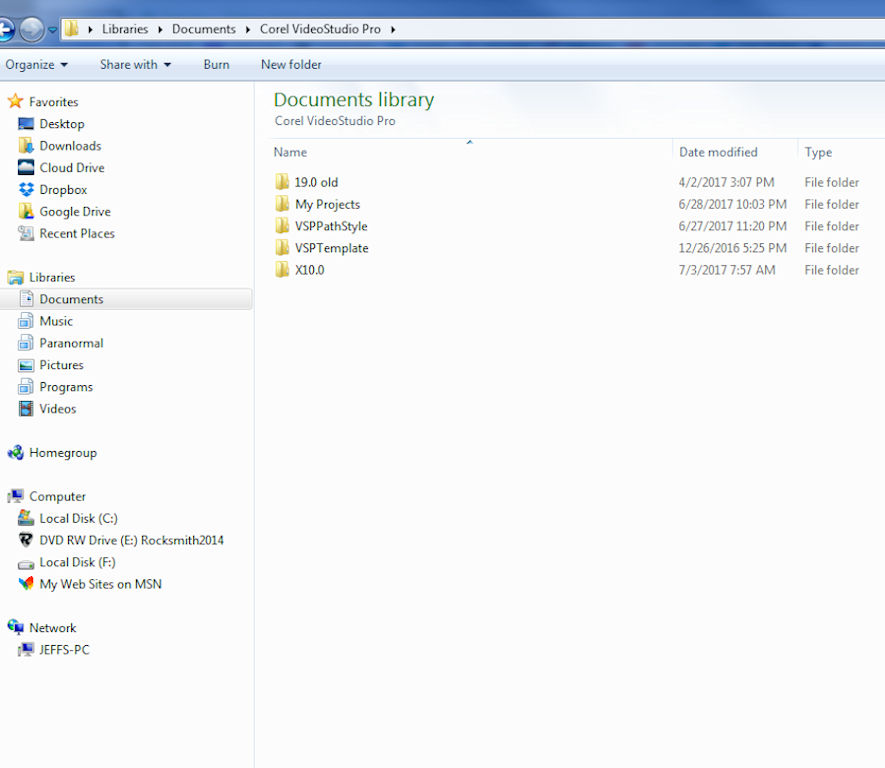885x768 pixels.
Task: Select the My Projects folder name
Action: tap(327, 204)
